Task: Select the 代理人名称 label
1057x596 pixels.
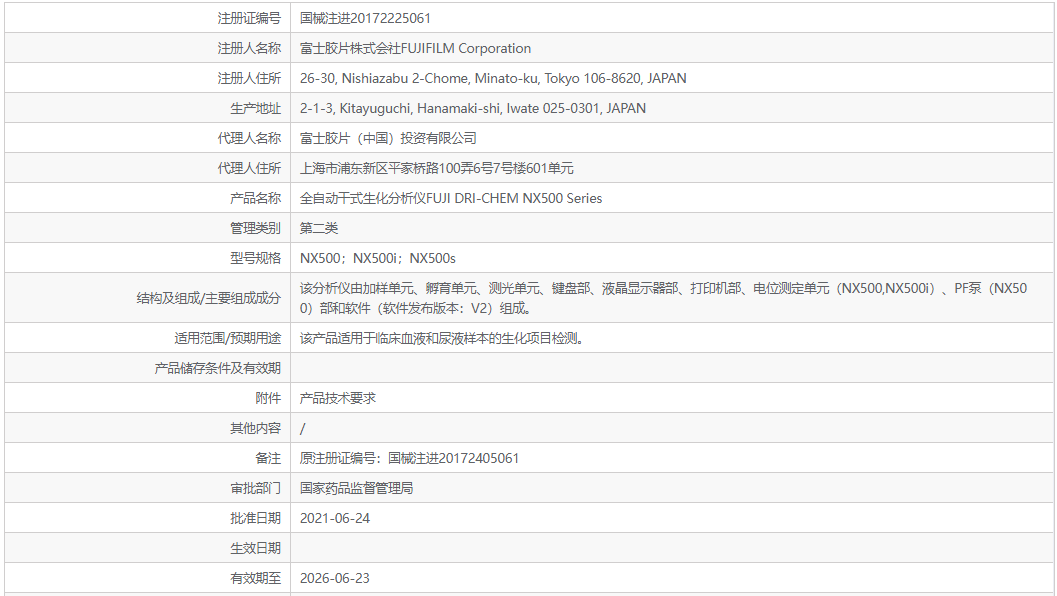Action: point(249,138)
